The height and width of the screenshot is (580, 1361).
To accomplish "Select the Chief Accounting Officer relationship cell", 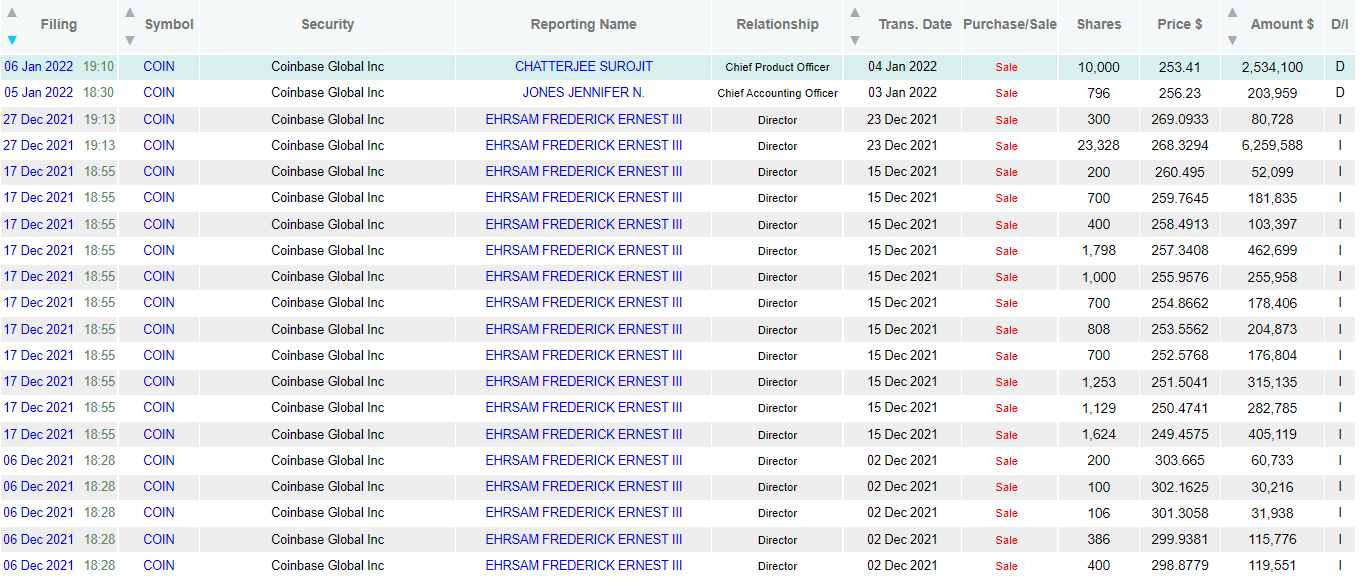I will [777, 94].
